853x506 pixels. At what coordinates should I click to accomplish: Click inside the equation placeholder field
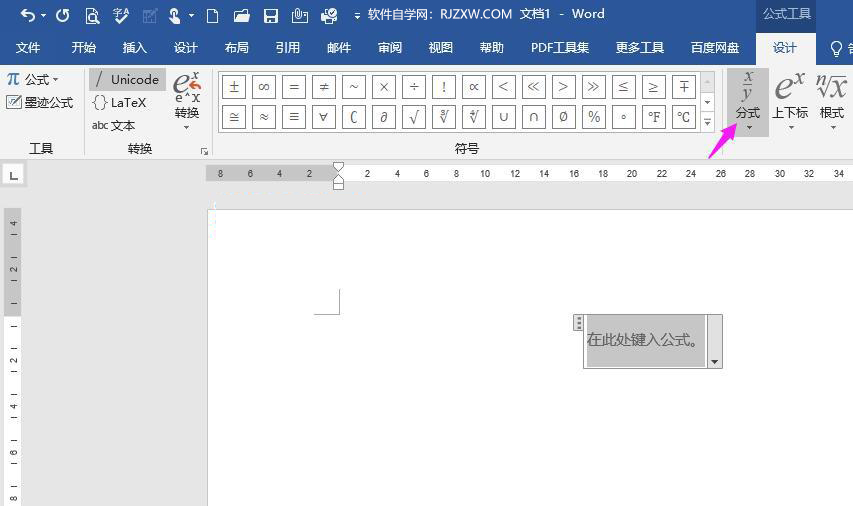point(643,340)
